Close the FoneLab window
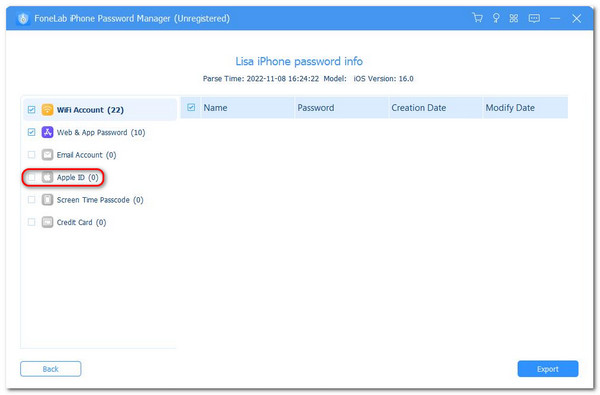This screenshot has height=395, width=600. pyautogui.click(x=576, y=18)
